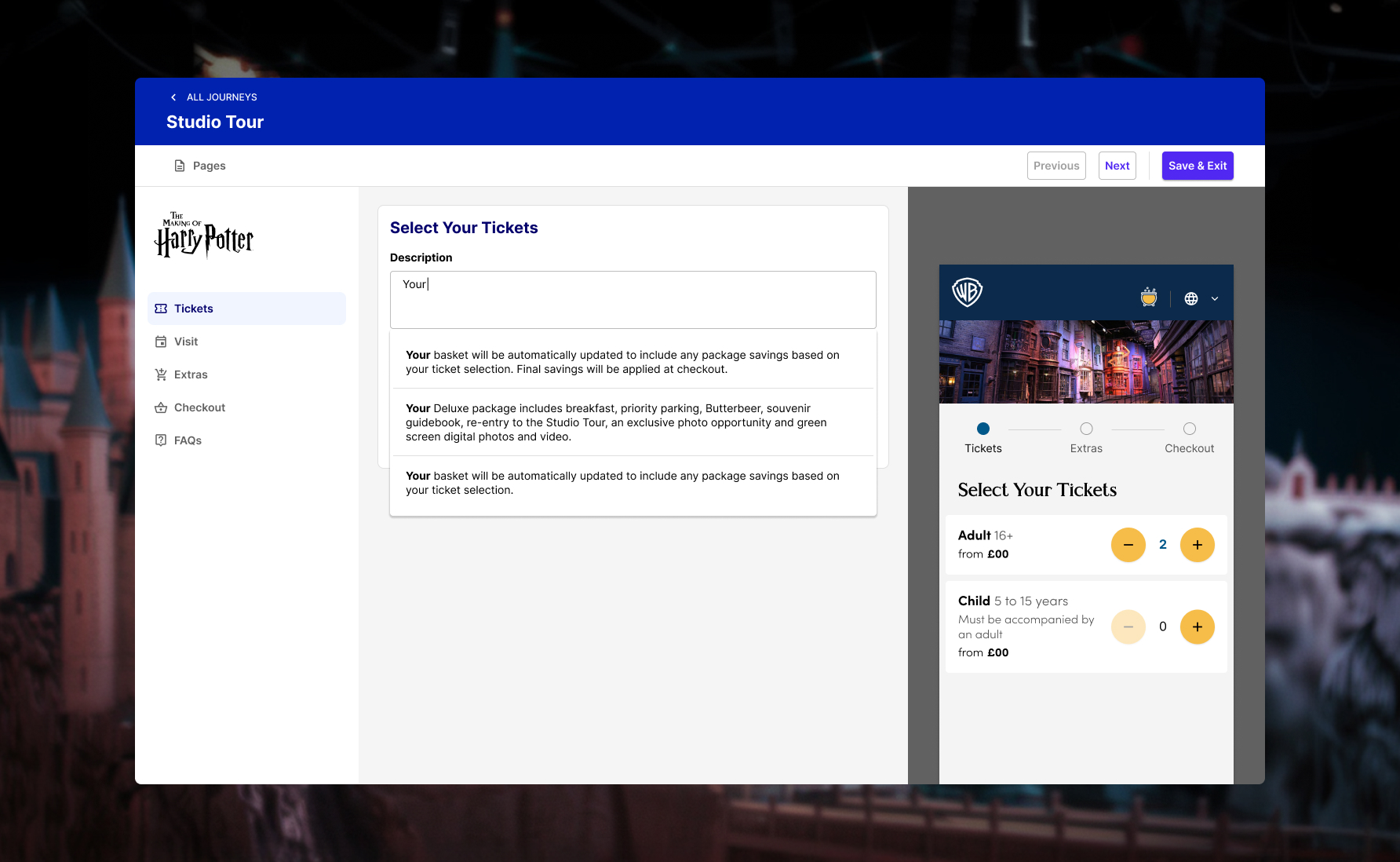
Task: Open the Pages label in the toolbar
Action: pyautogui.click(x=209, y=166)
